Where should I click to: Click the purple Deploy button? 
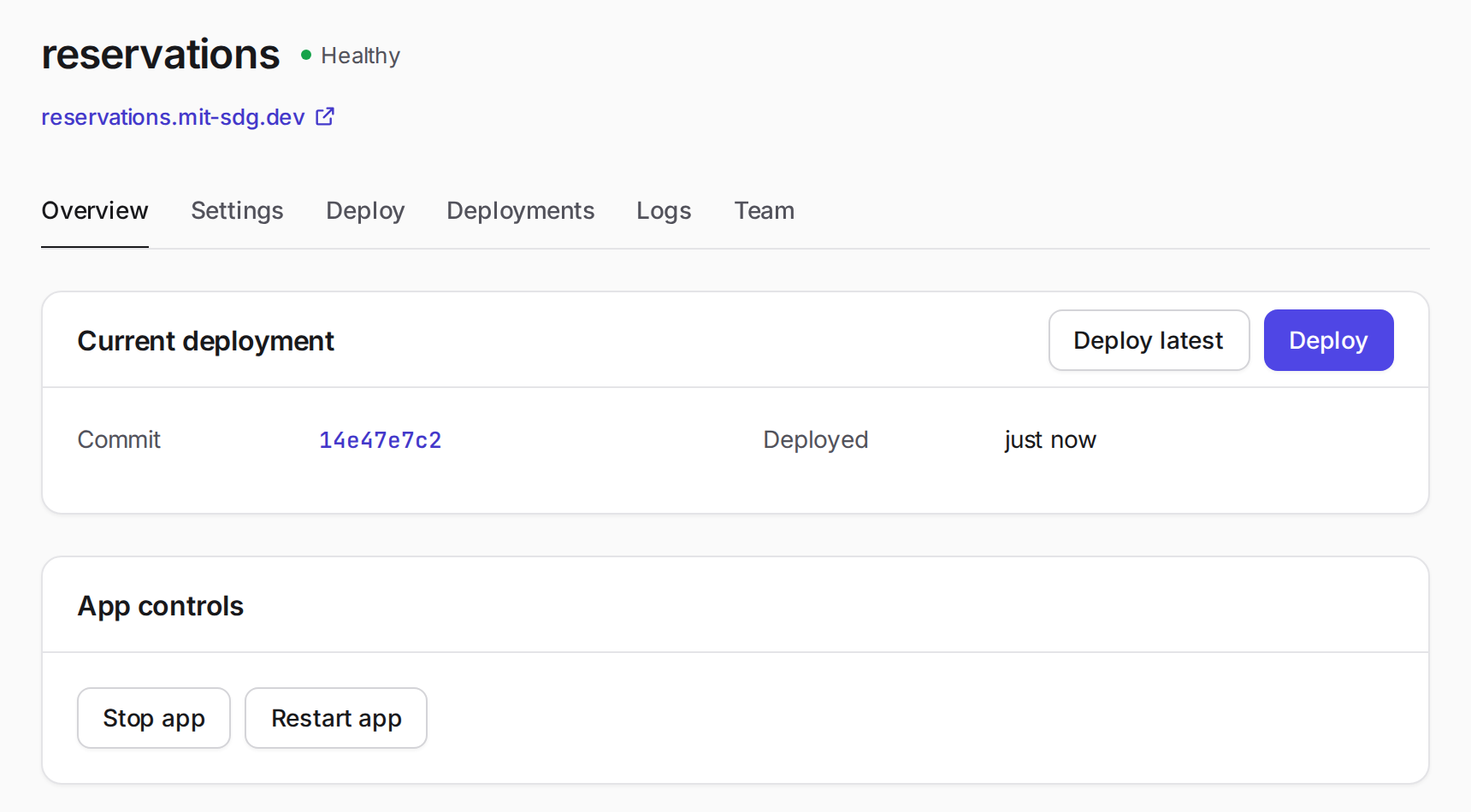coord(1328,340)
